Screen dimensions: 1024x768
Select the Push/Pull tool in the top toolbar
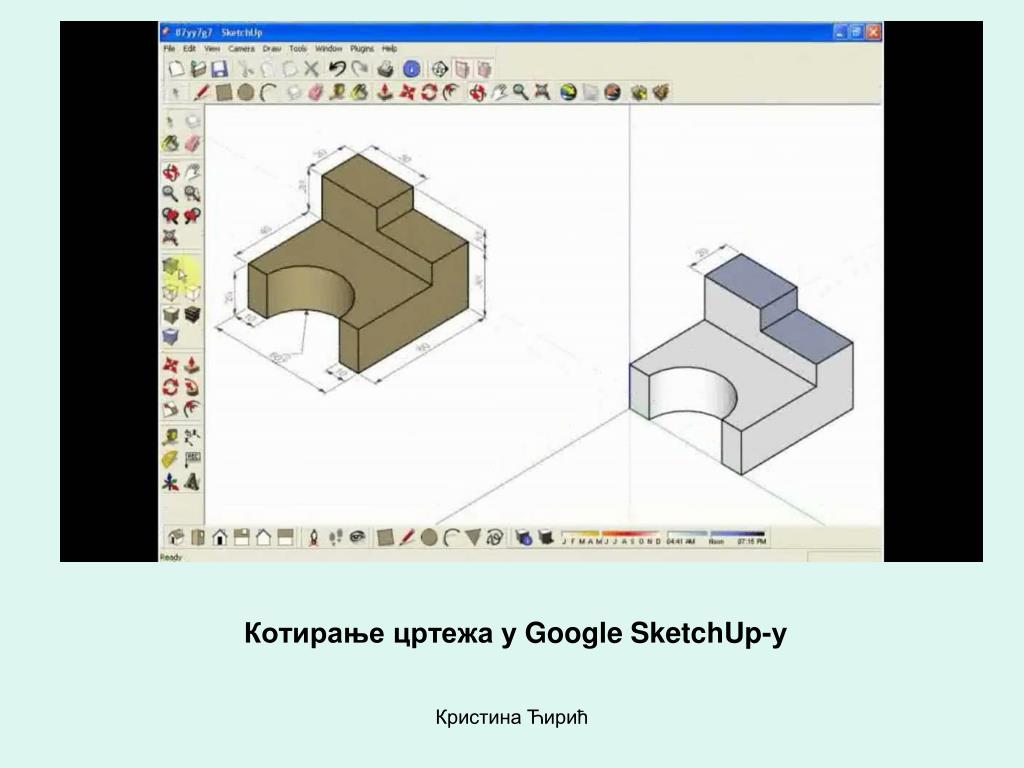[x=385, y=93]
